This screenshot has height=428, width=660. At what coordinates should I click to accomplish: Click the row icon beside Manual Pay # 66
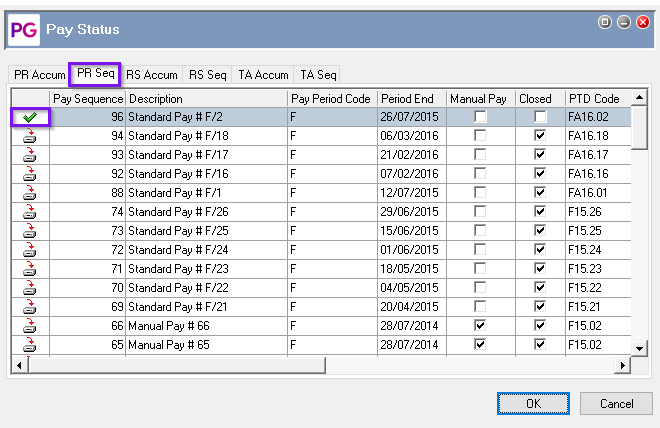click(29, 325)
